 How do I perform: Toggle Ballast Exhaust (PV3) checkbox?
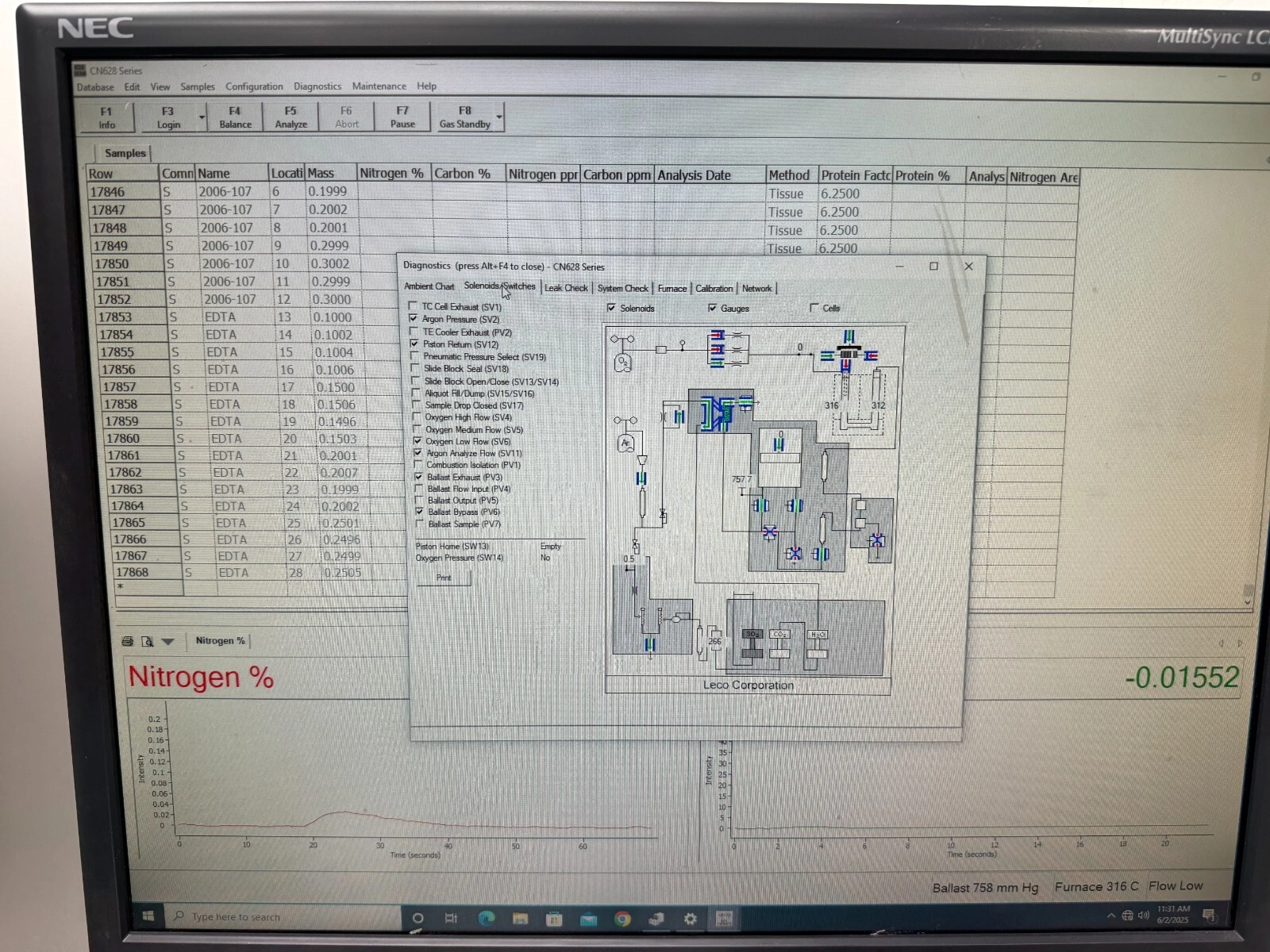point(418,477)
